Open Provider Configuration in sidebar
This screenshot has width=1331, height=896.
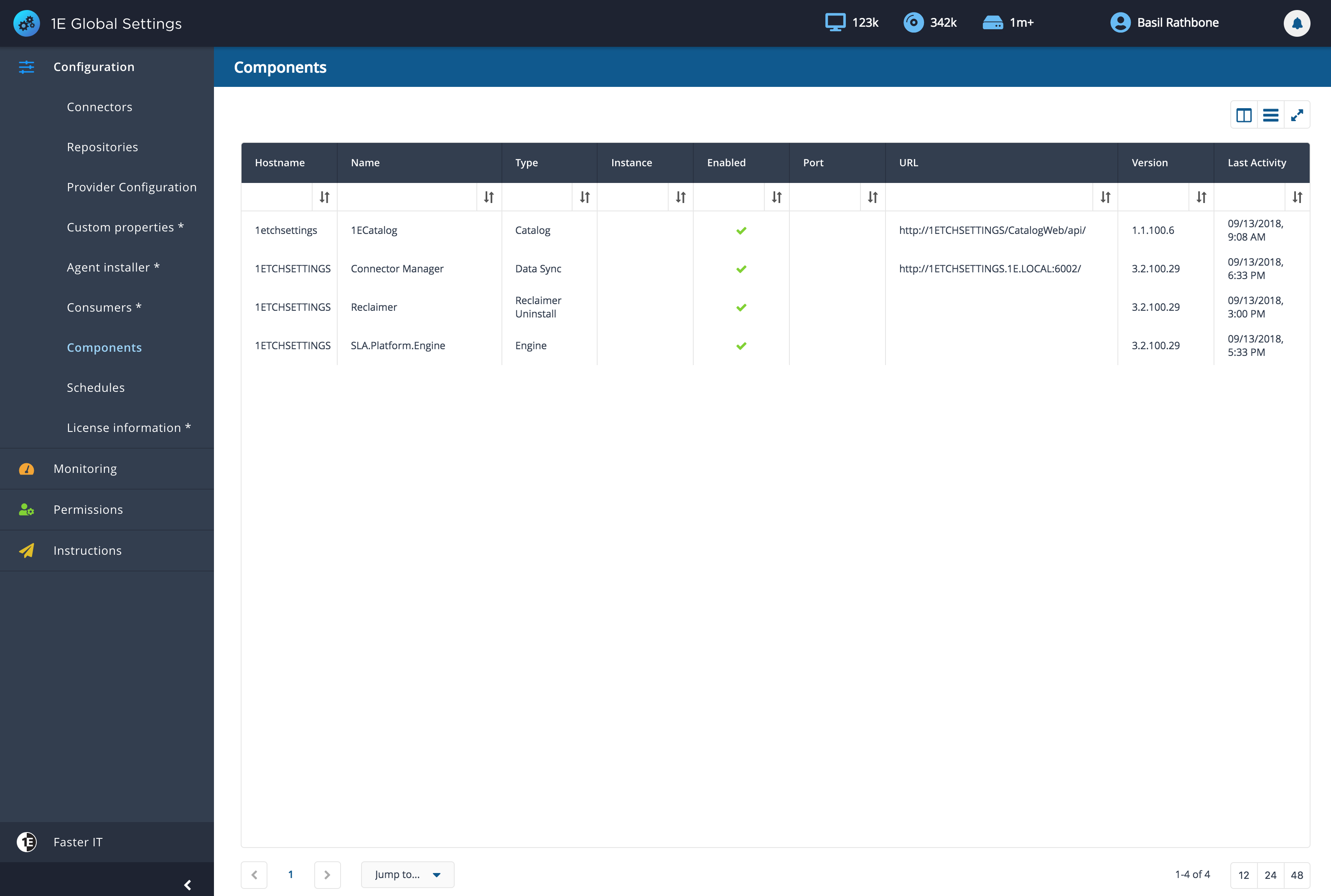click(x=132, y=187)
